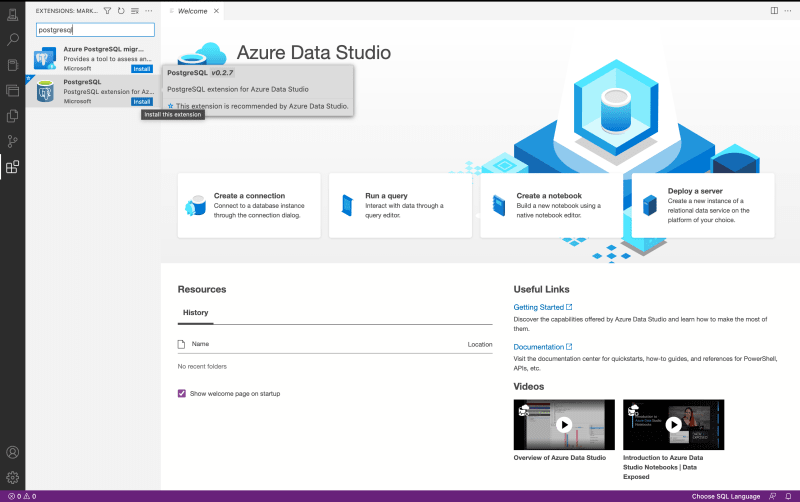
Task: Click the errors and warnings status indicator
Action: (22, 496)
